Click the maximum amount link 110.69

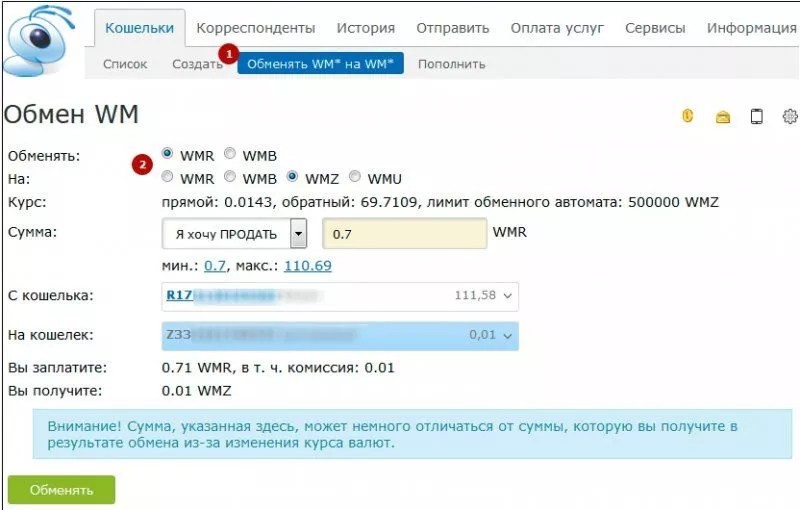coord(308,266)
